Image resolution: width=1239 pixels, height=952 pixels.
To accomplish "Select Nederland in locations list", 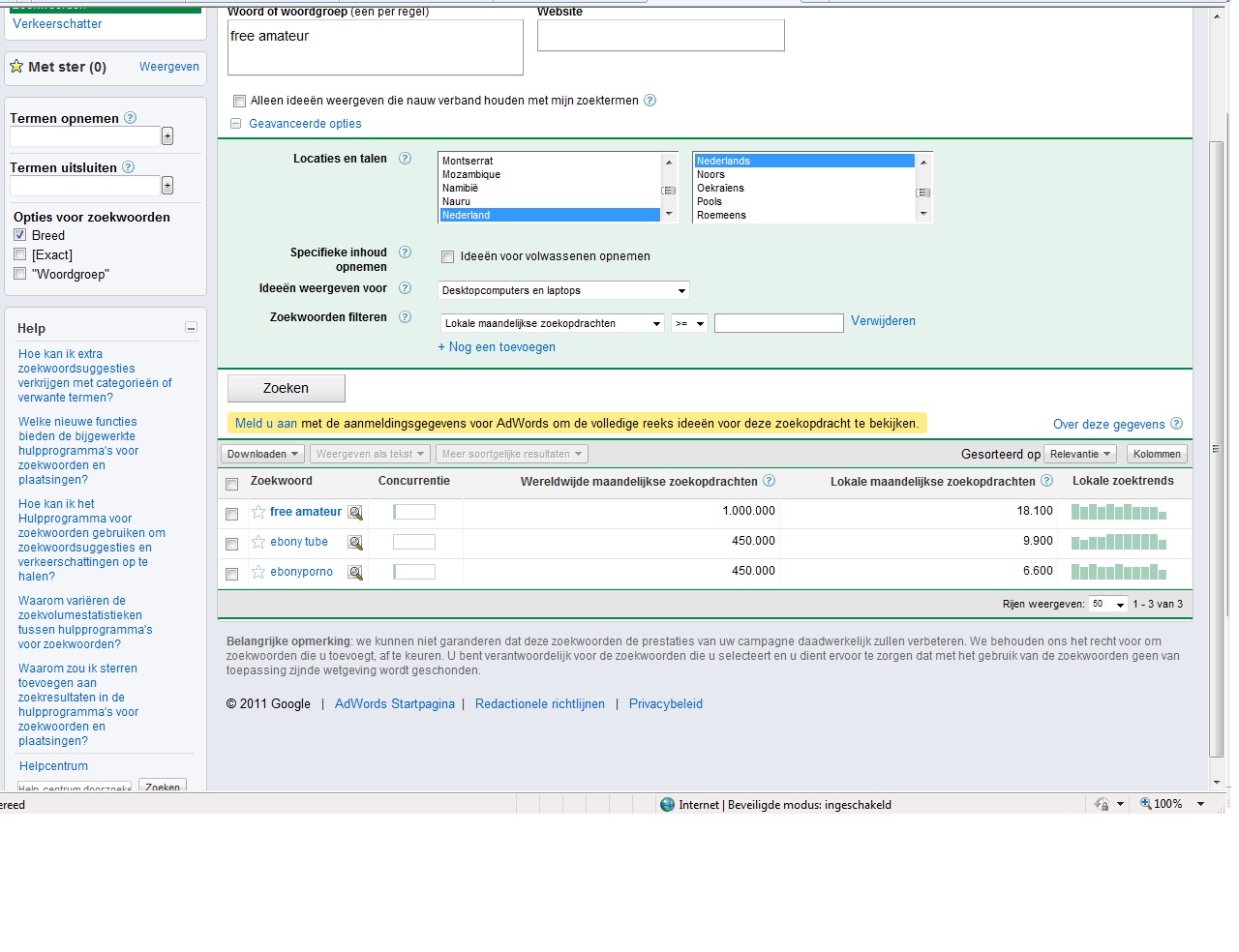I will 549,215.
